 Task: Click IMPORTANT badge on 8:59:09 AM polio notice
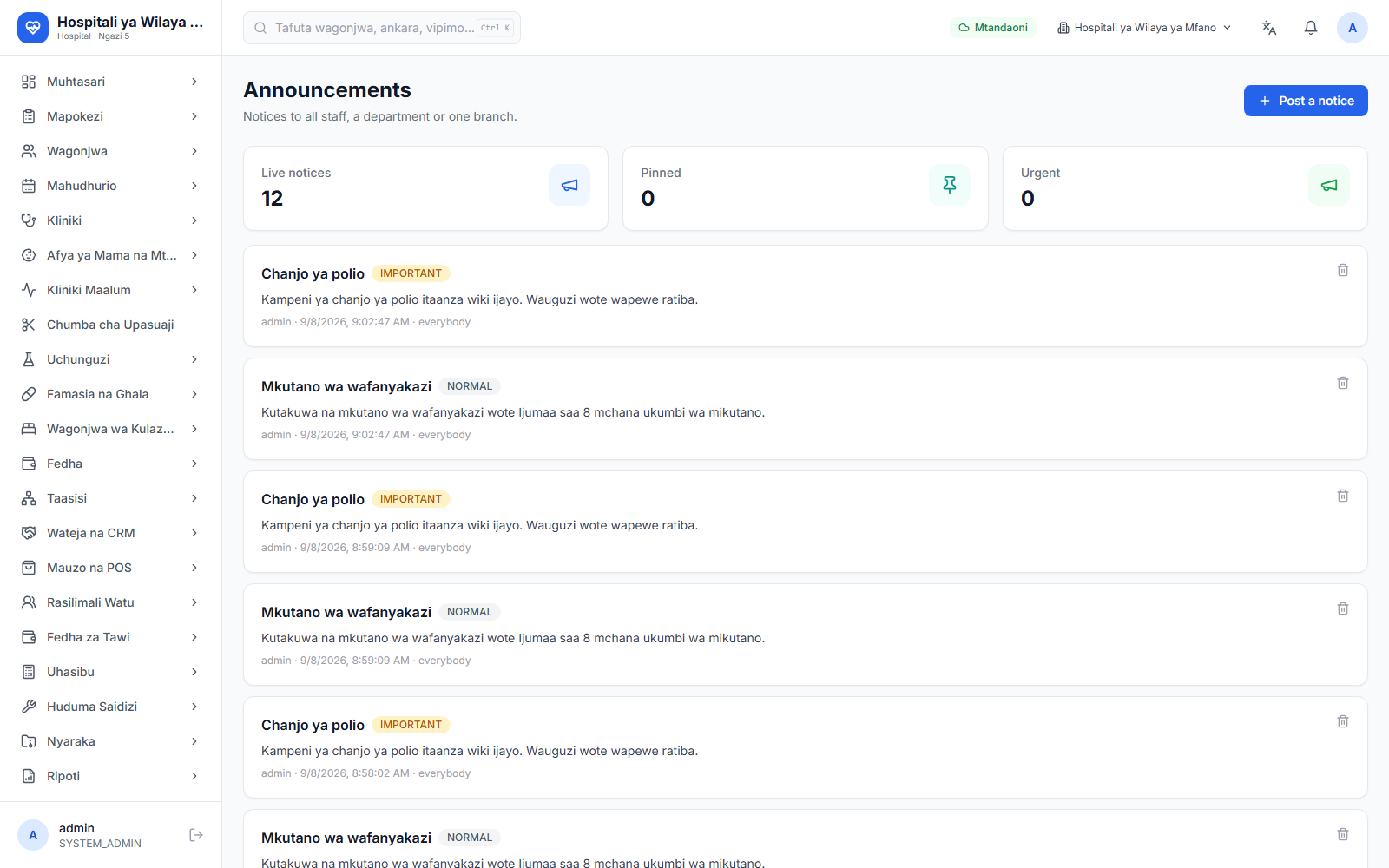(411, 499)
